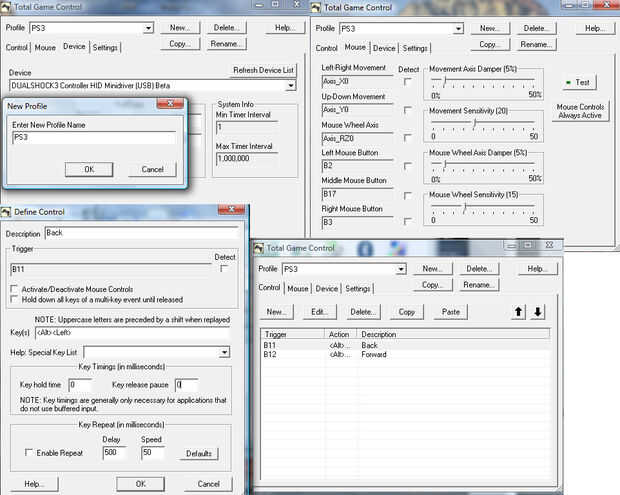This screenshot has height=495, width=620.
Task: Click the green Test indicator button
Action: click(579, 82)
